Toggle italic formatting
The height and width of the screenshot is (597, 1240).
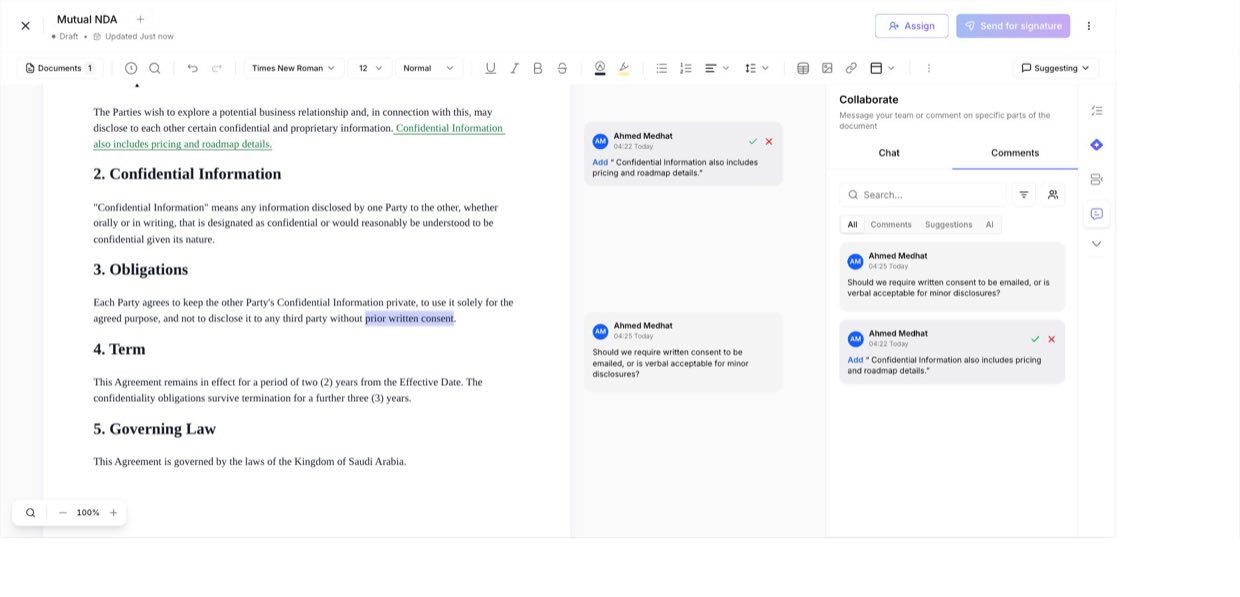click(514, 68)
